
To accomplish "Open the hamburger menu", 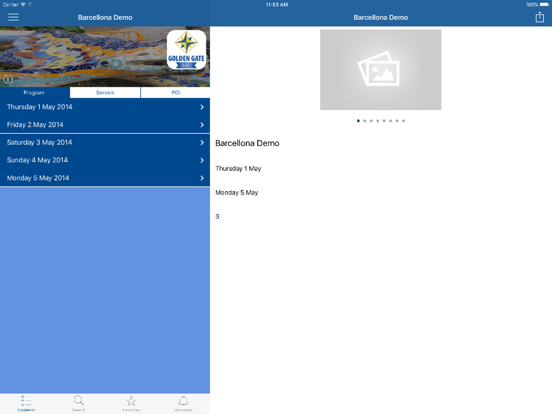I will 13,17.
